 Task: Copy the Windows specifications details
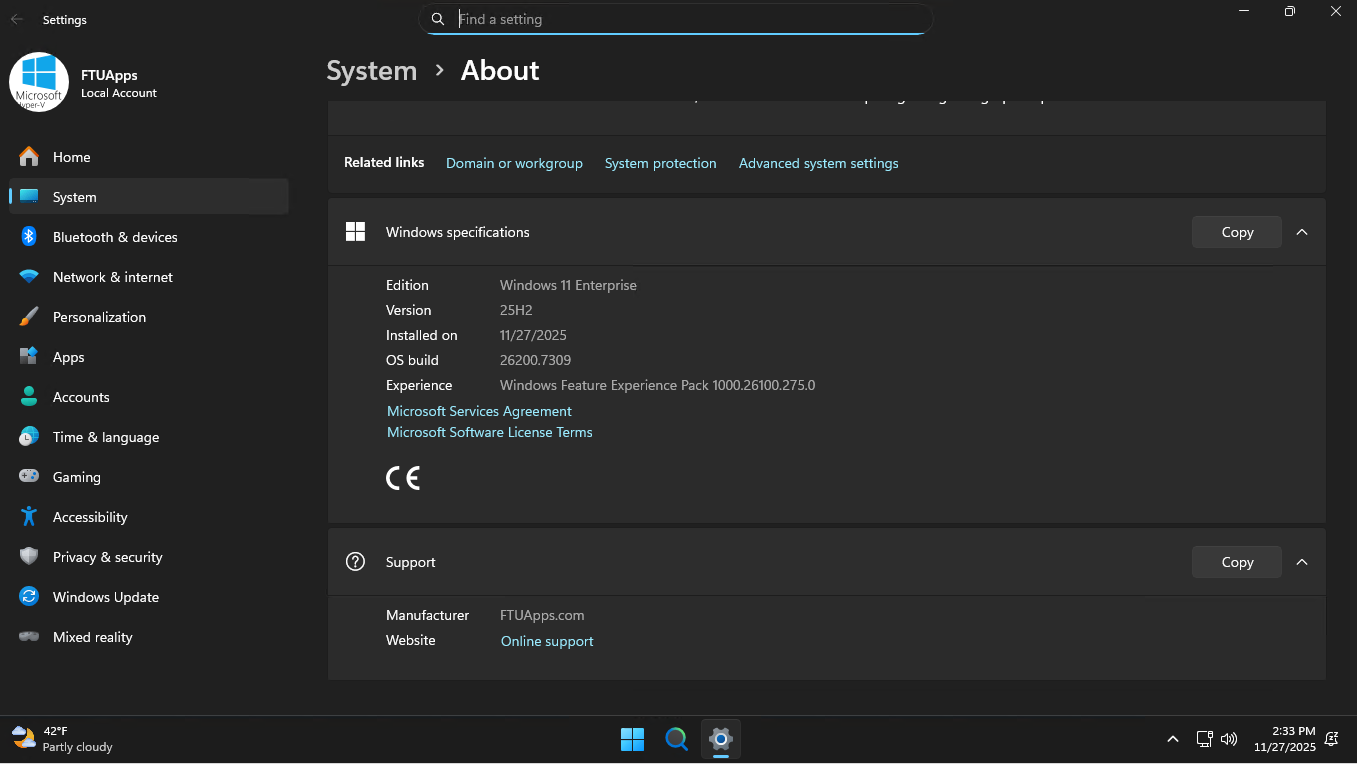pyautogui.click(x=1236, y=232)
